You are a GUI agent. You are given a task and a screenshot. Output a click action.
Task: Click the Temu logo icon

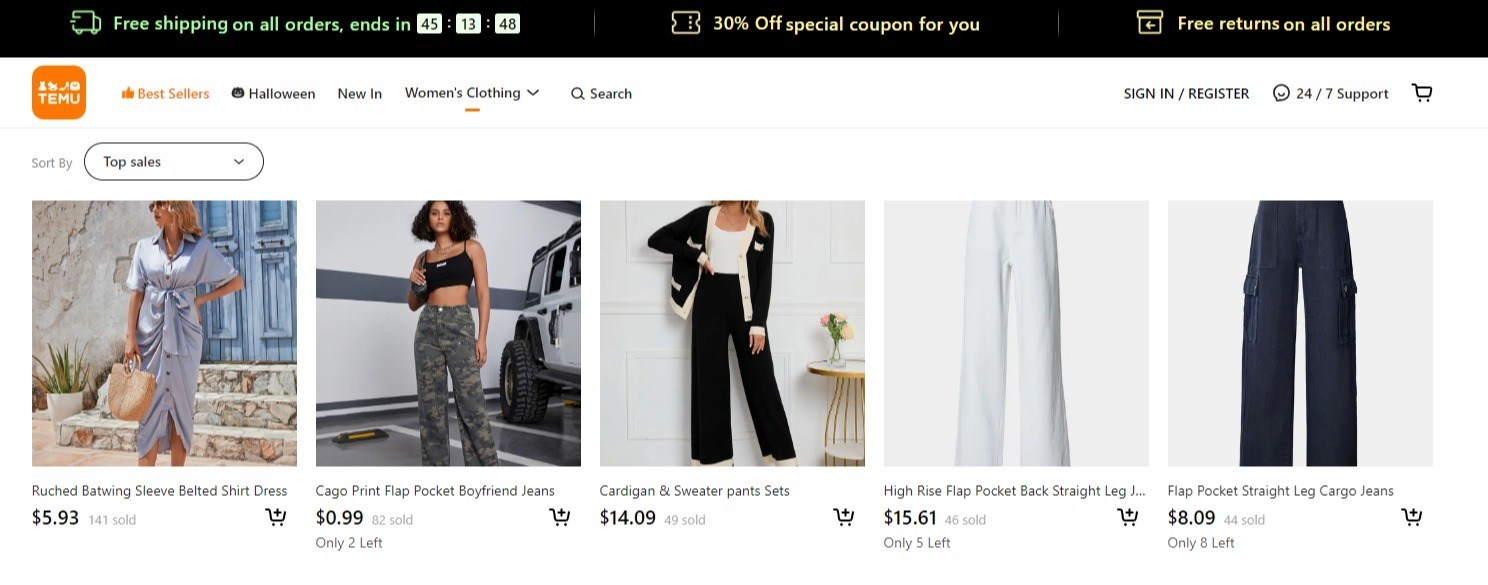[59, 93]
